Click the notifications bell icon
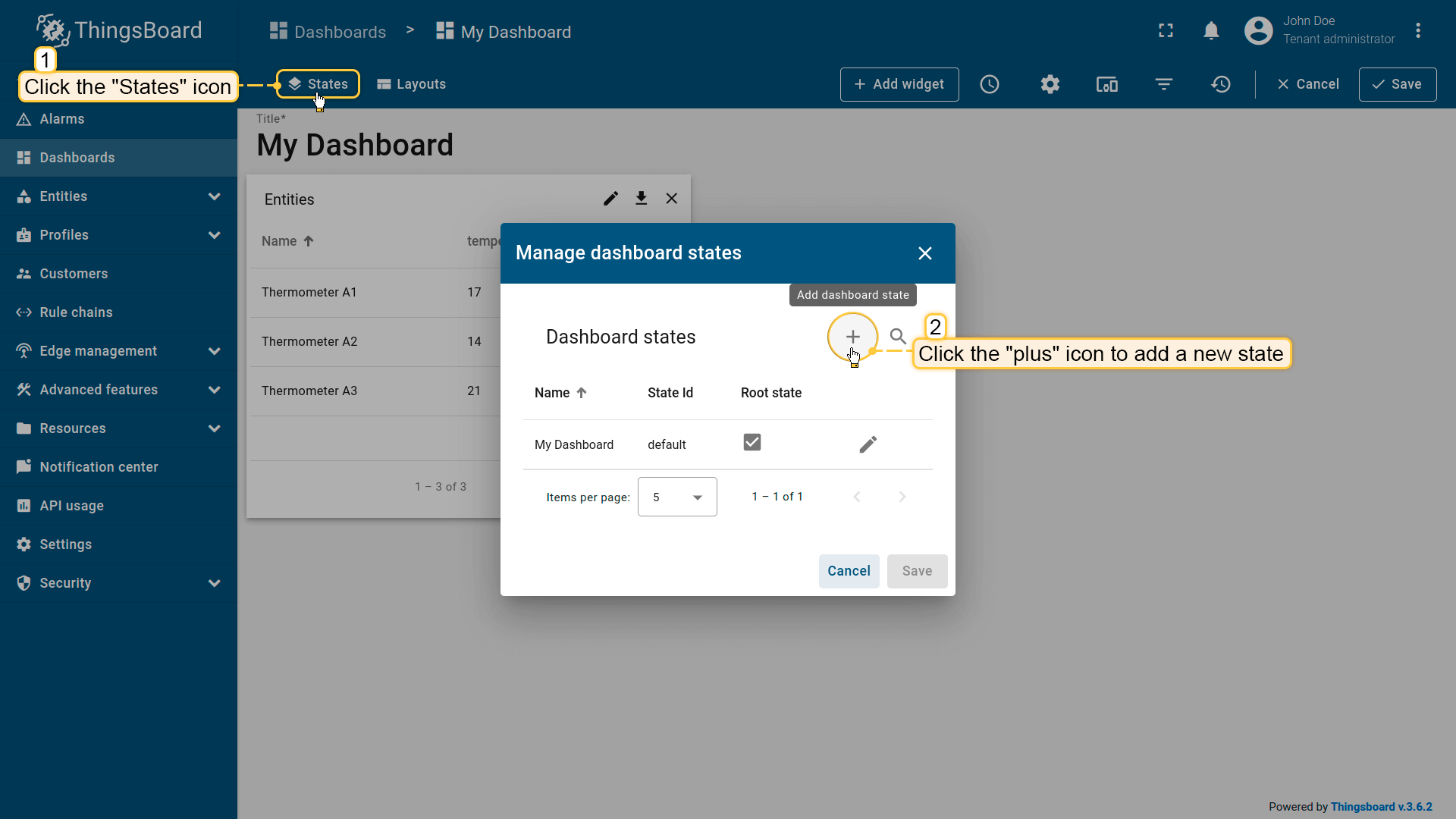This screenshot has width=1456, height=819. (x=1211, y=31)
